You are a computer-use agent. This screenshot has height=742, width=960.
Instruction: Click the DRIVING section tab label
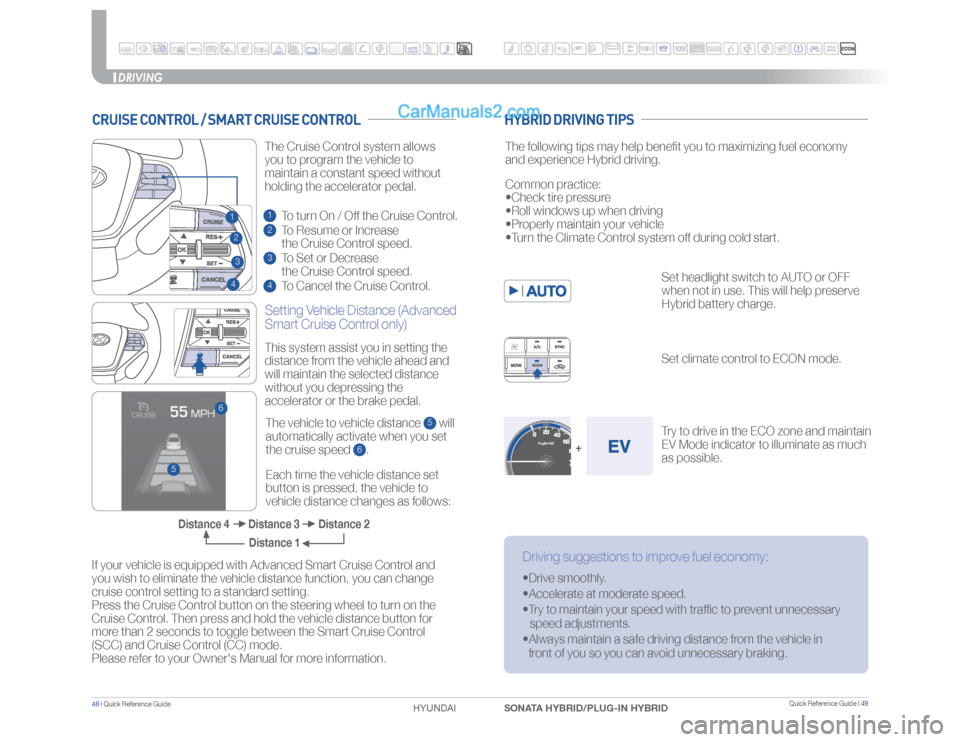(140, 77)
